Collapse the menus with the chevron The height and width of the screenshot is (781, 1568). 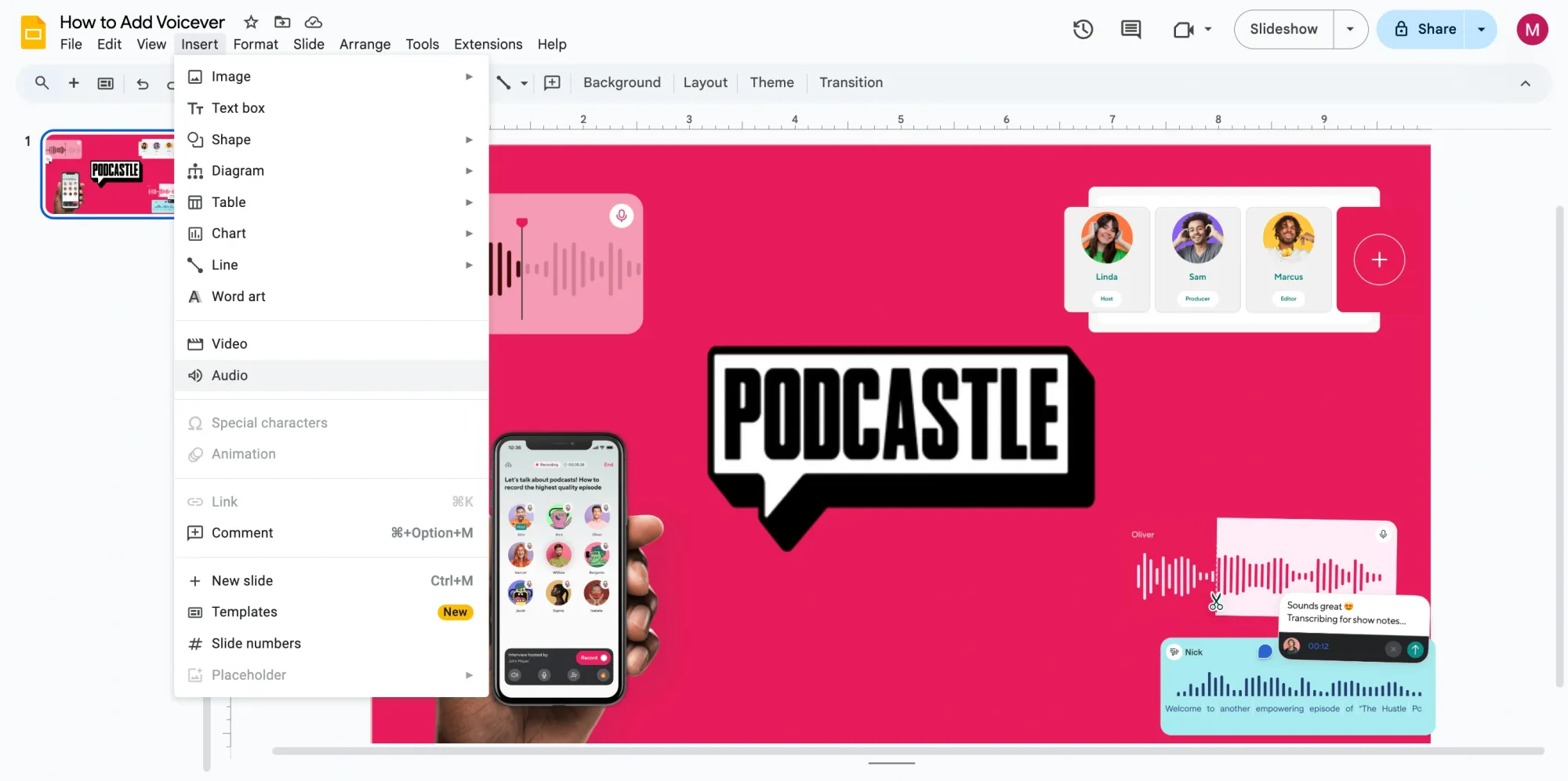(x=1526, y=82)
